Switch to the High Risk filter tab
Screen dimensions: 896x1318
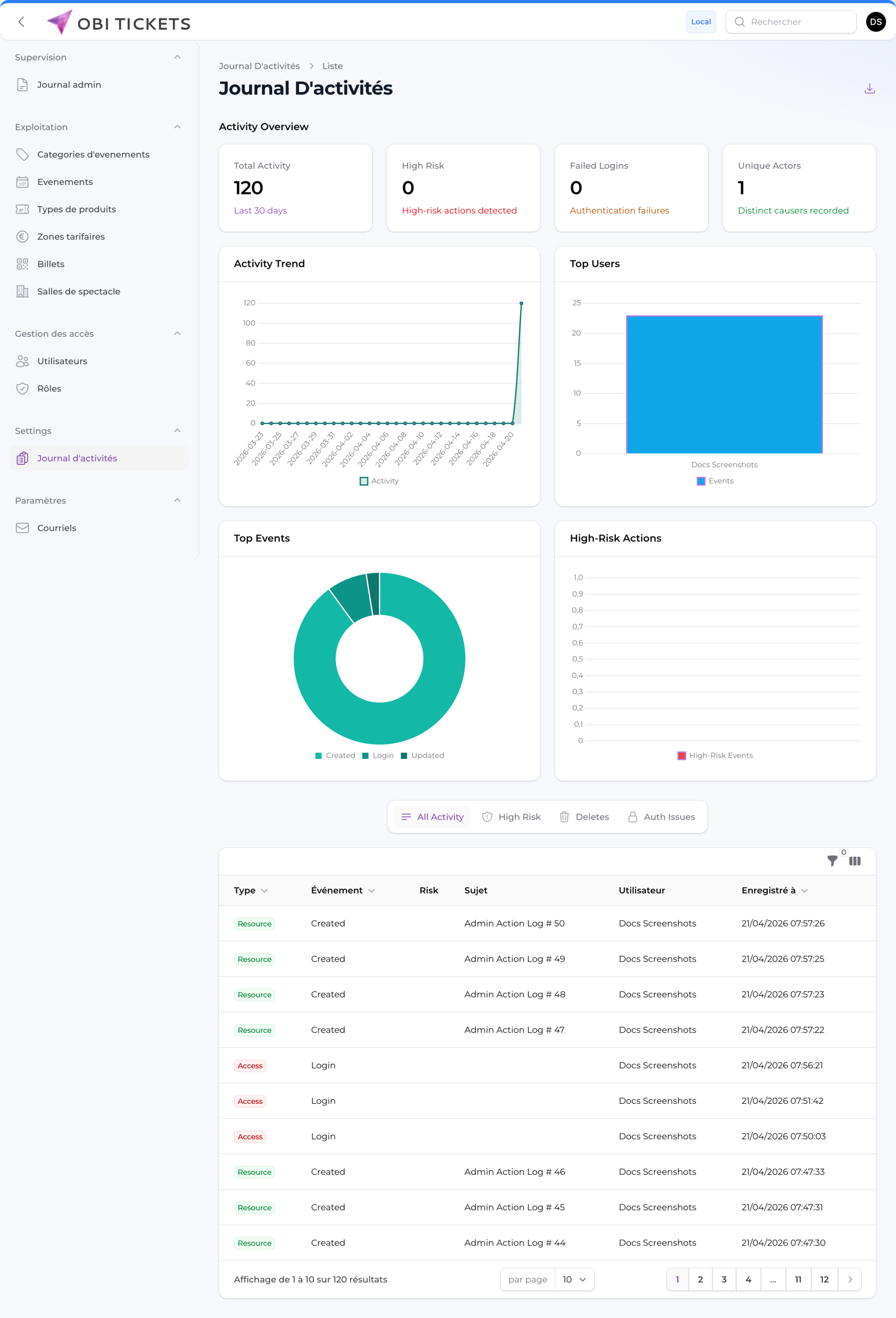coord(511,816)
